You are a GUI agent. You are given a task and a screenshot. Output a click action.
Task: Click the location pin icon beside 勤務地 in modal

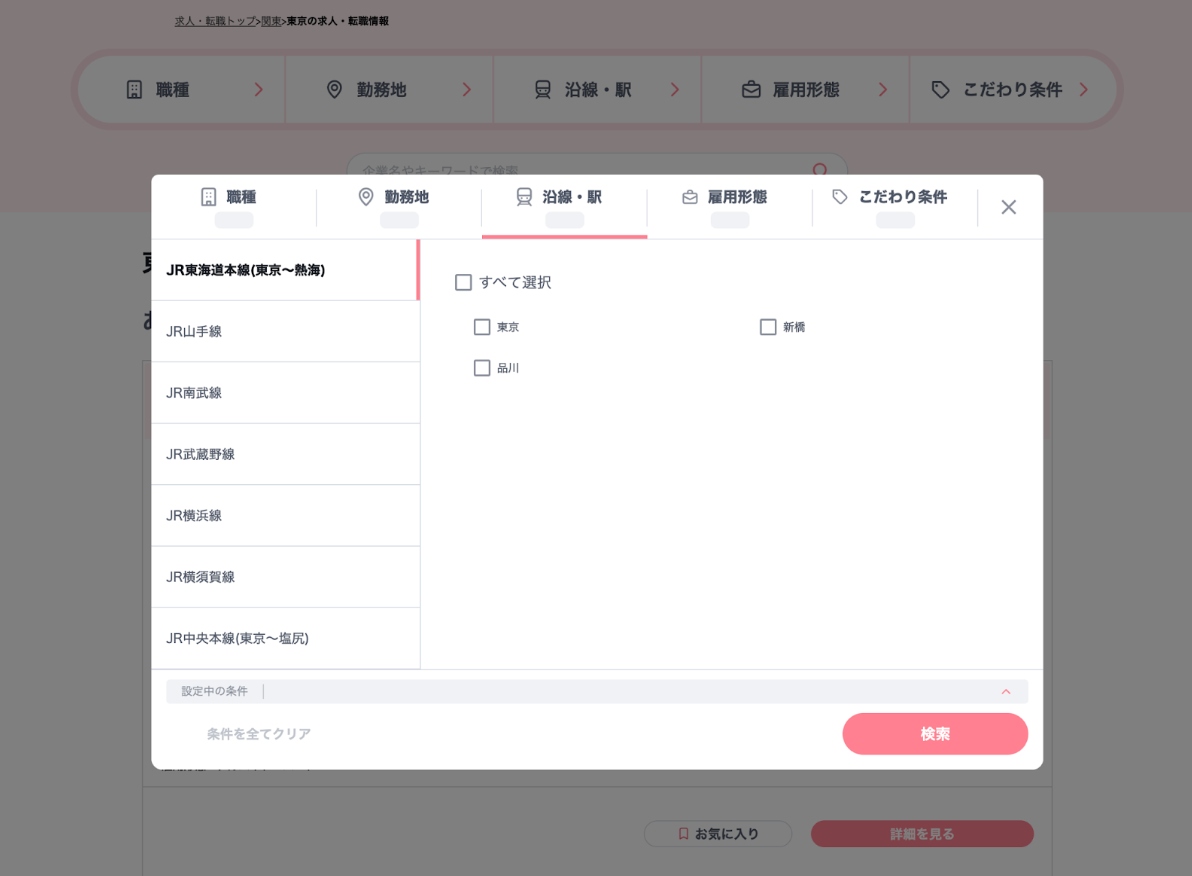(367, 197)
